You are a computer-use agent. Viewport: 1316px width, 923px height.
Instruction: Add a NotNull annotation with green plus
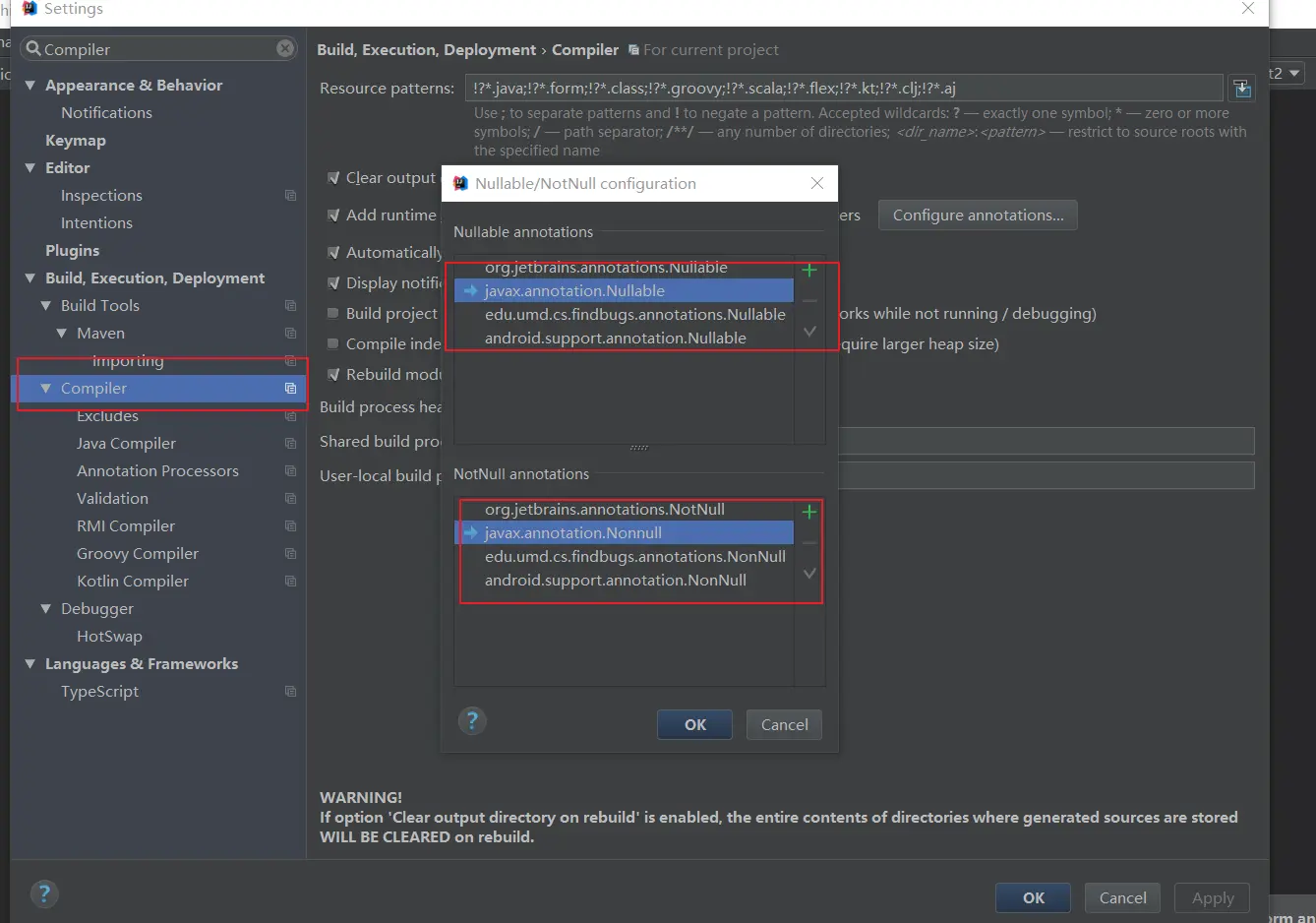click(809, 512)
